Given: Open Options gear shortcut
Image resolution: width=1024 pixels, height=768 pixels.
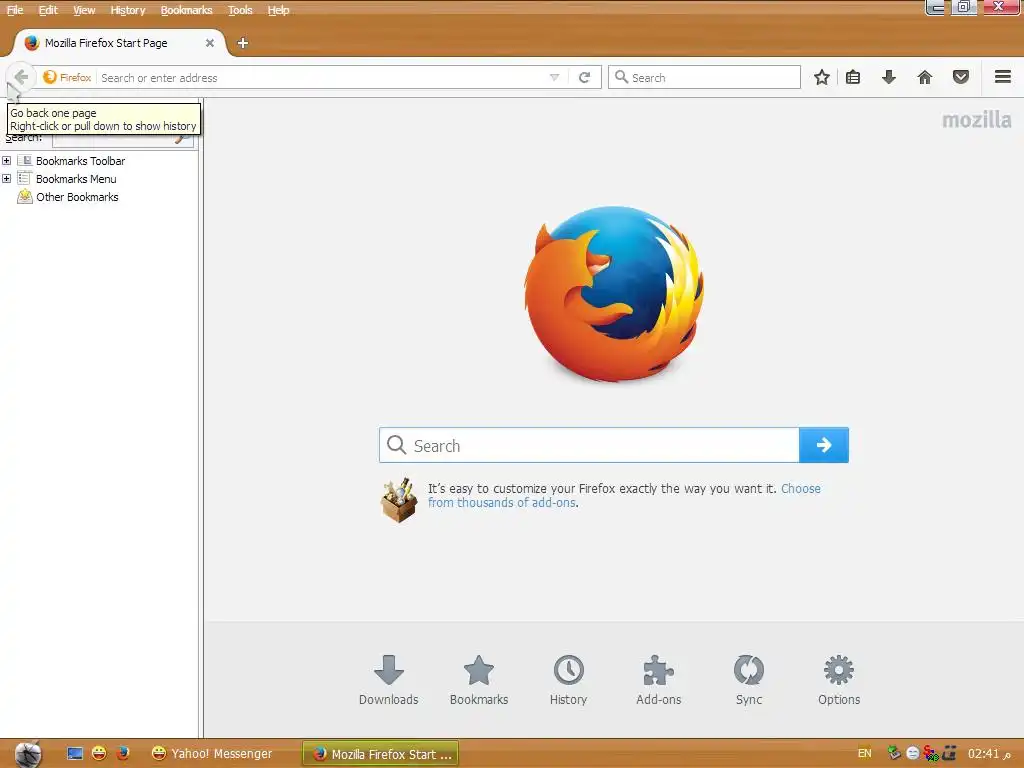Looking at the screenshot, I should (x=839, y=680).
